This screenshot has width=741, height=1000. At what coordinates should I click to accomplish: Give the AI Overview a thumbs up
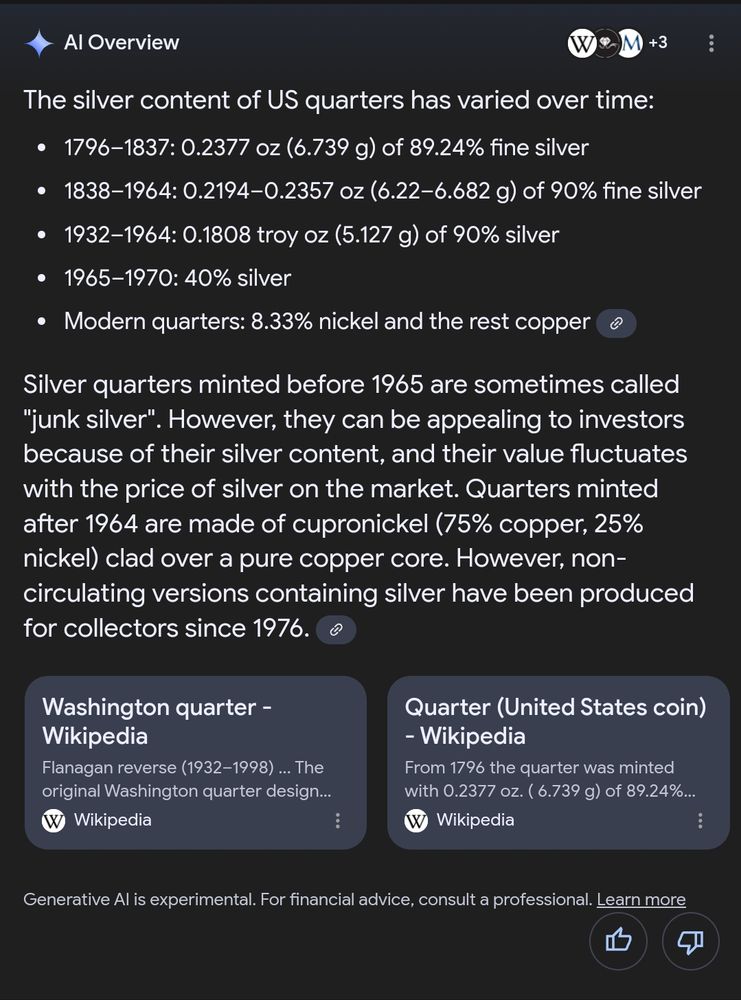(x=618, y=941)
